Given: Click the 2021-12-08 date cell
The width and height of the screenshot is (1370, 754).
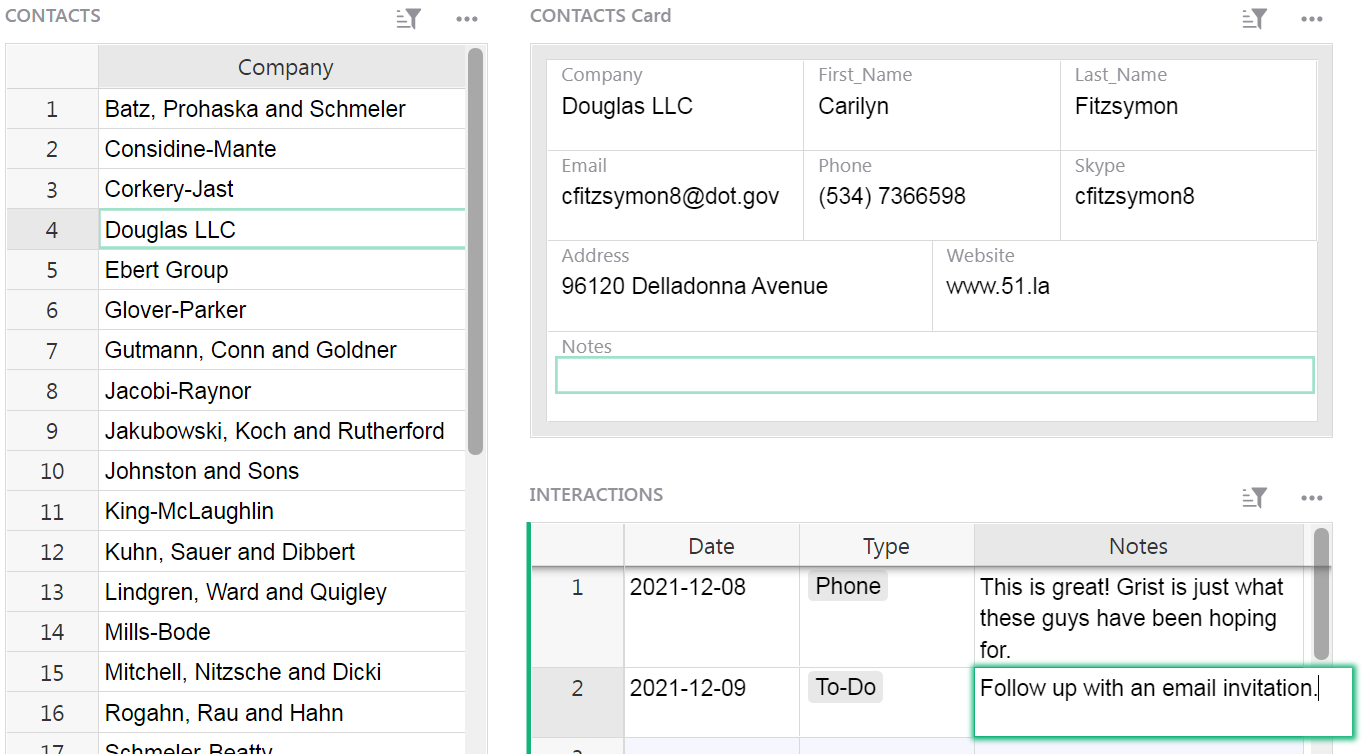Looking at the screenshot, I should coord(688,587).
